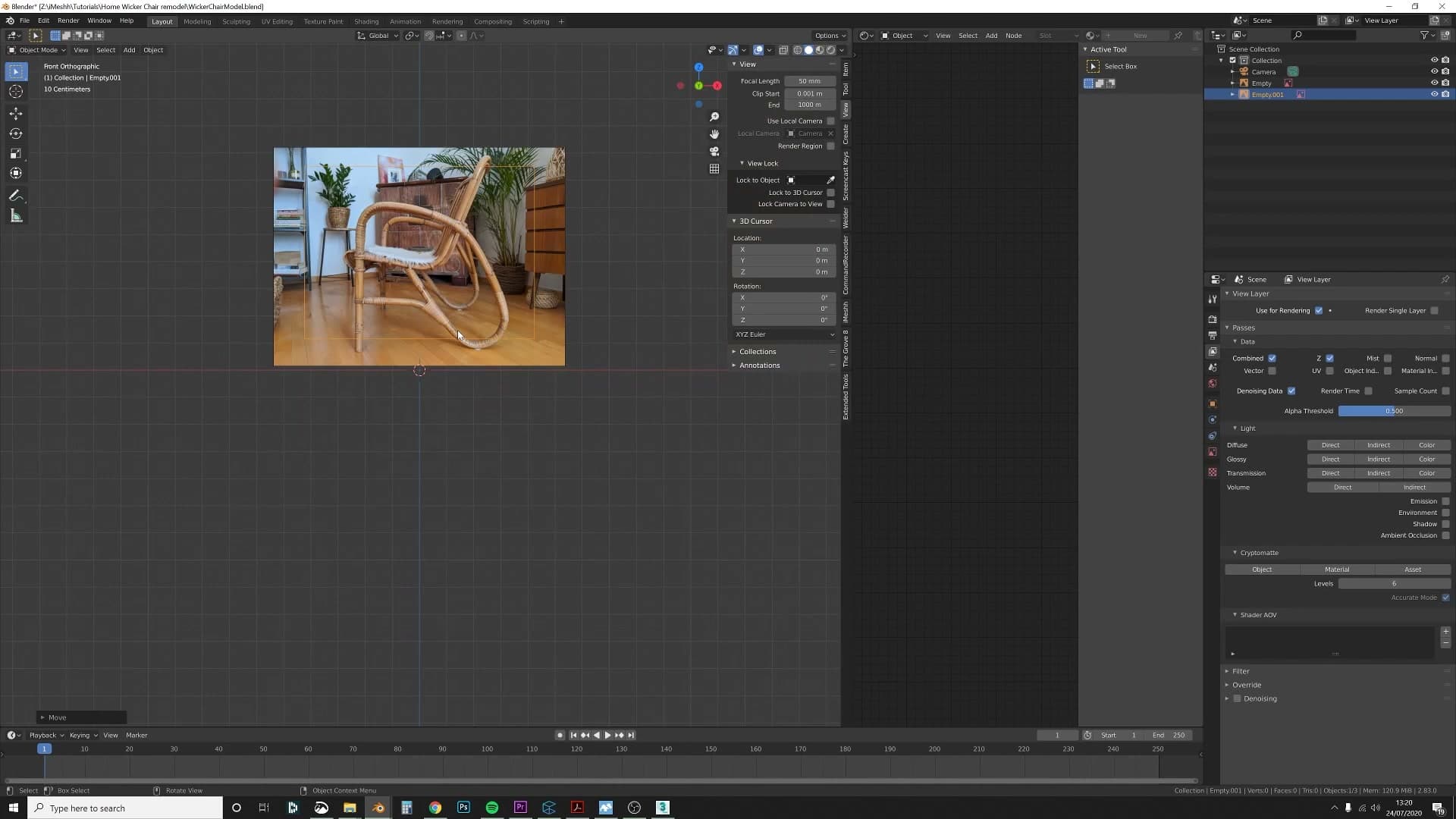Toggle Use for Rendering checkbox
Viewport: 1456px width, 819px height.
1319,310
